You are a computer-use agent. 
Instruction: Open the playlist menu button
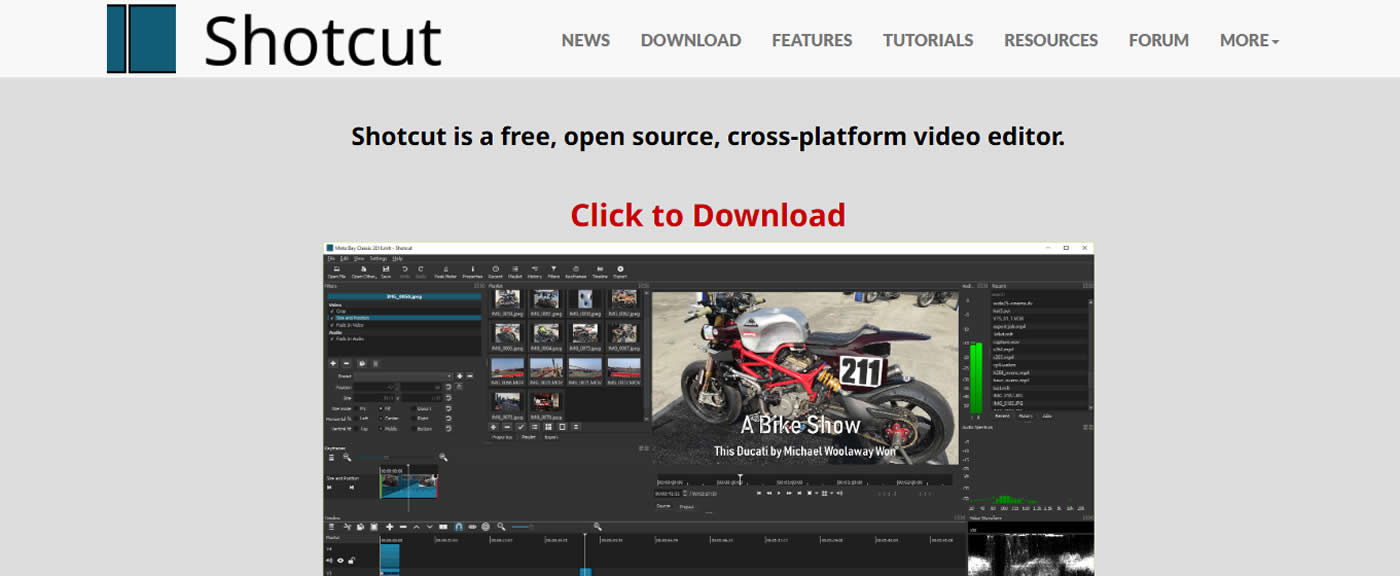(x=576, y=427)
